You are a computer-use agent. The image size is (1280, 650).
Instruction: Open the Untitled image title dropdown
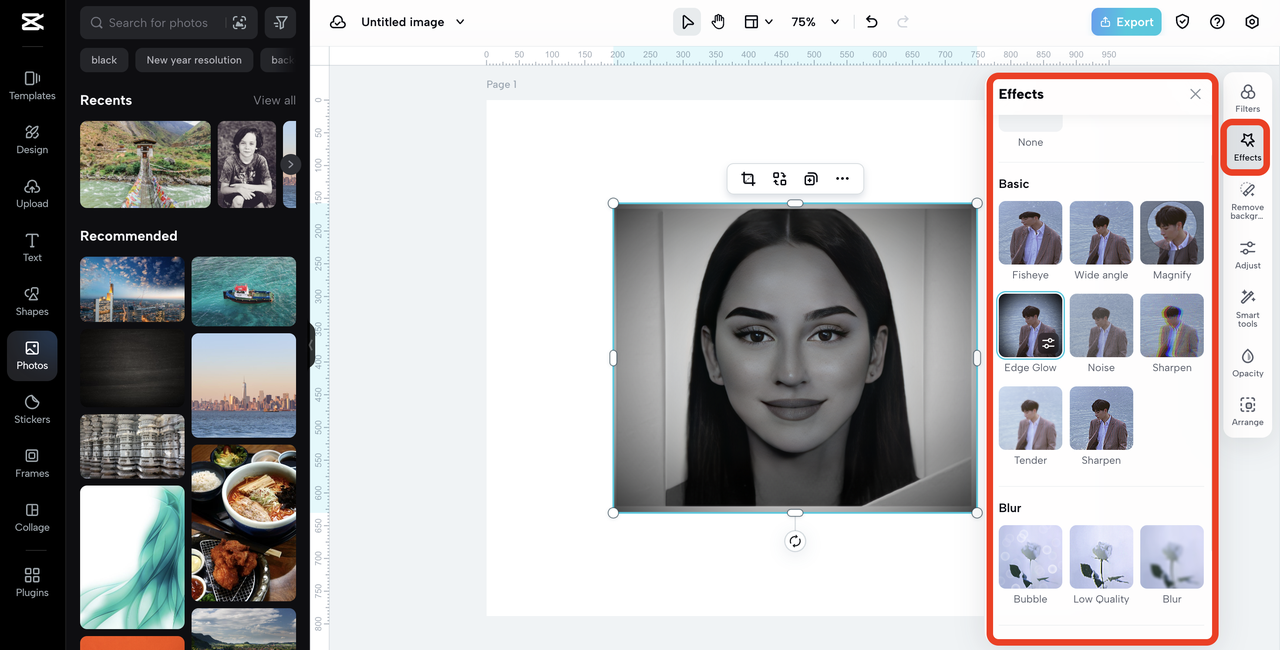click(x=460, y=22)
